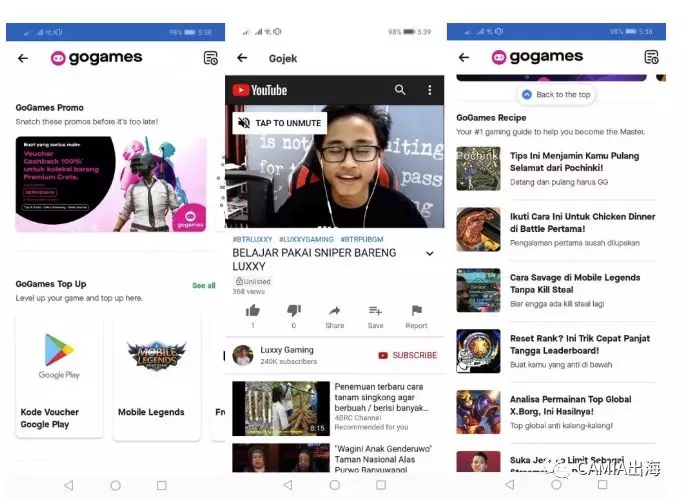
Task: Click the Luxxy Gaming channel name
Action: [287, 350]
